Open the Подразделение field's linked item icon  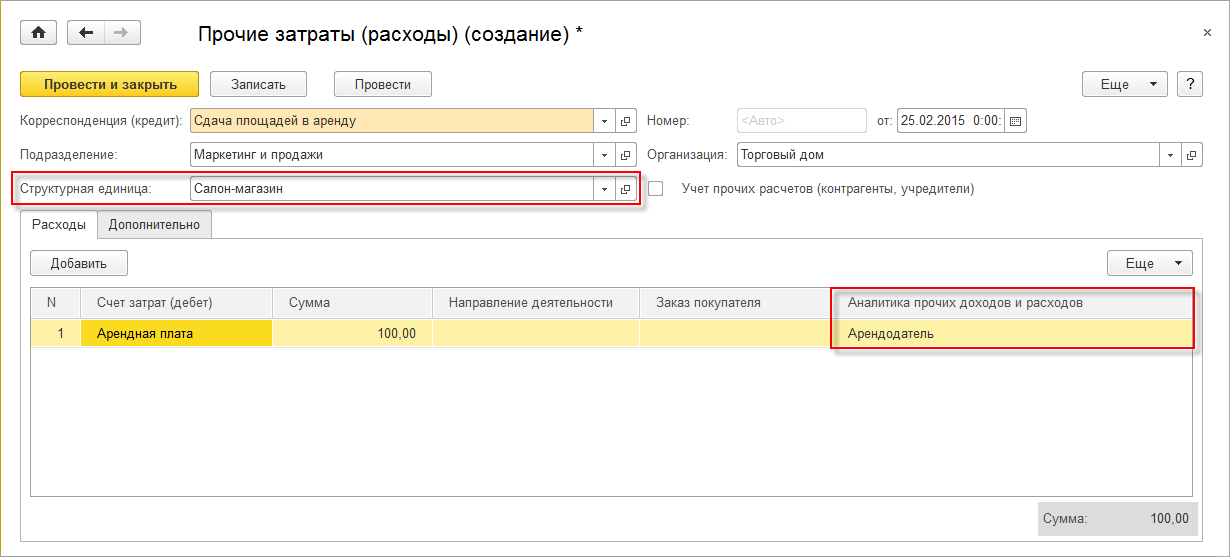coord(627,155)
